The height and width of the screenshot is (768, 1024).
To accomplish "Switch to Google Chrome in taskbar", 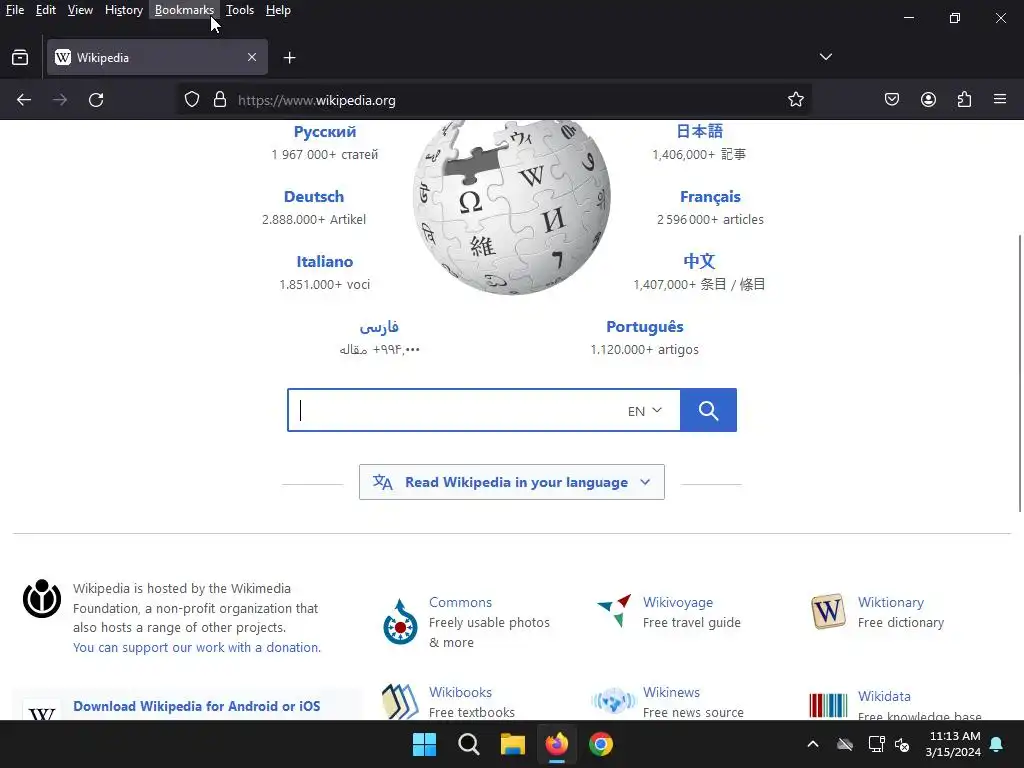I will [x=601, y=744].
